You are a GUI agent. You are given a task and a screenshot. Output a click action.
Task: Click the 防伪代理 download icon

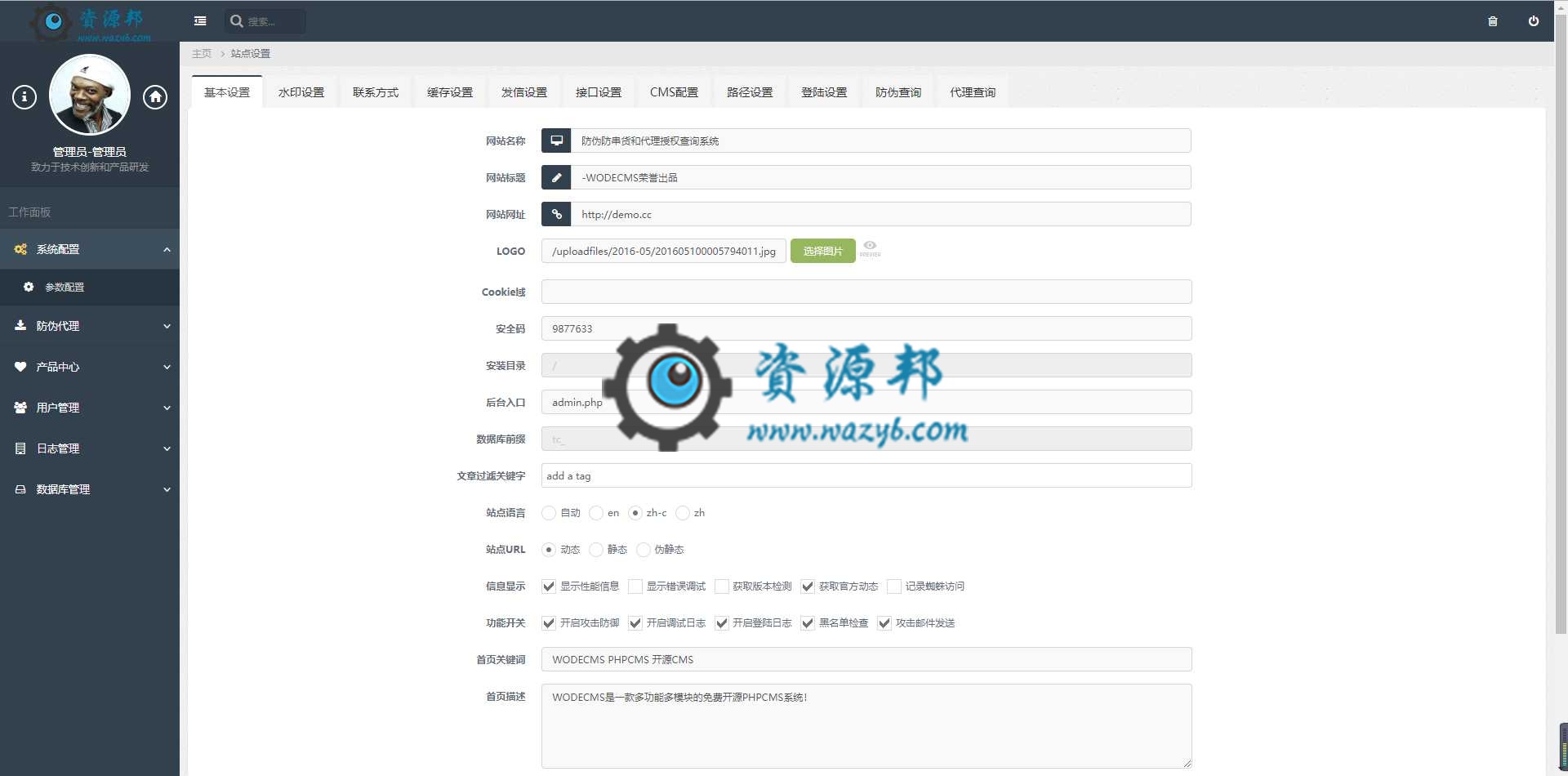[20, 325]
